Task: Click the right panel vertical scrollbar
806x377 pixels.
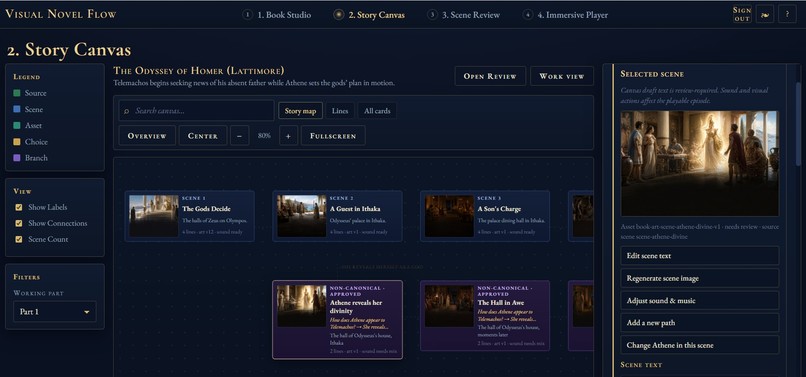Action: tap(798, 123)
